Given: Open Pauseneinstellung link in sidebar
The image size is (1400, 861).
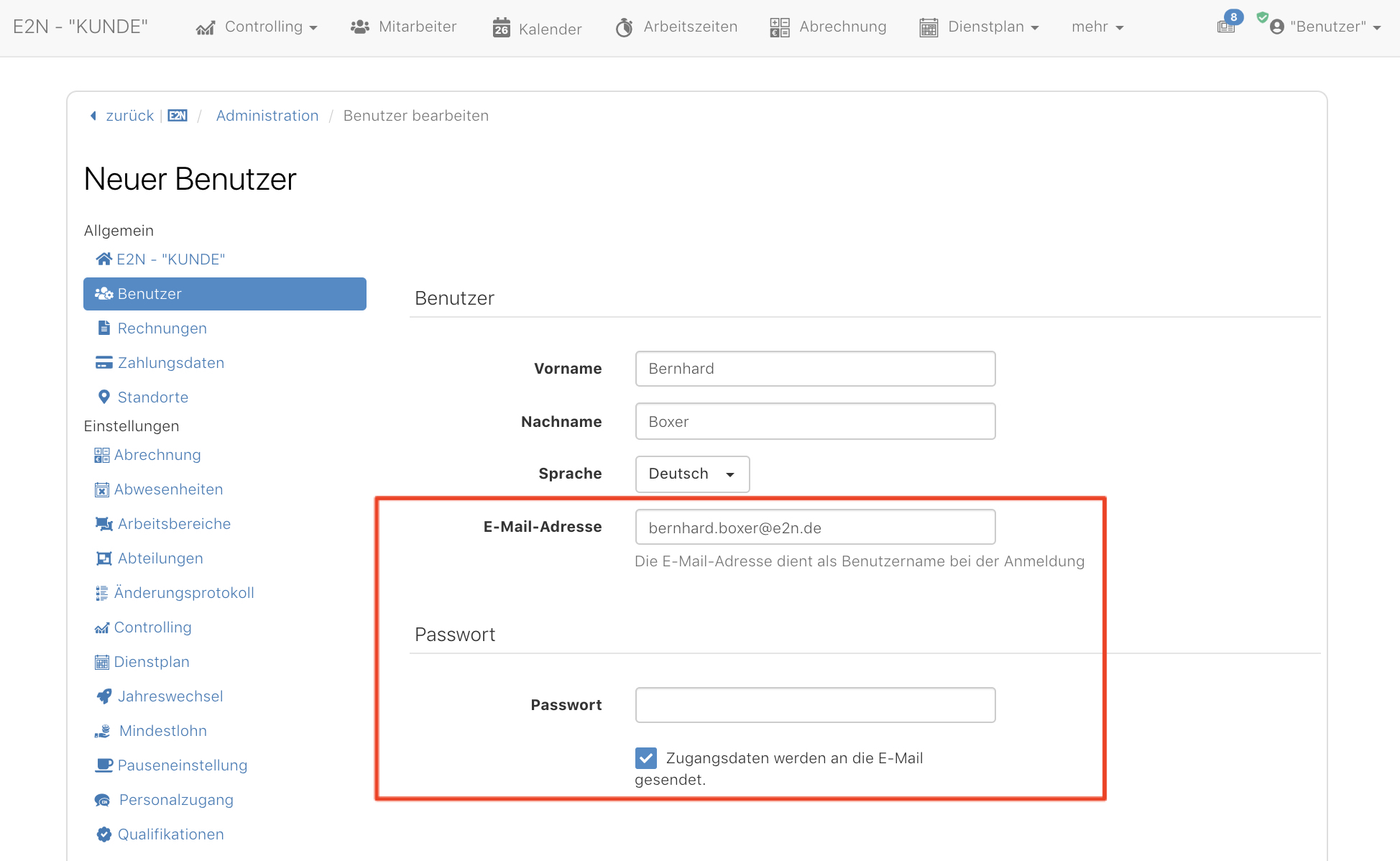Looking at the screenshot, I should click(x=183, y=765).
